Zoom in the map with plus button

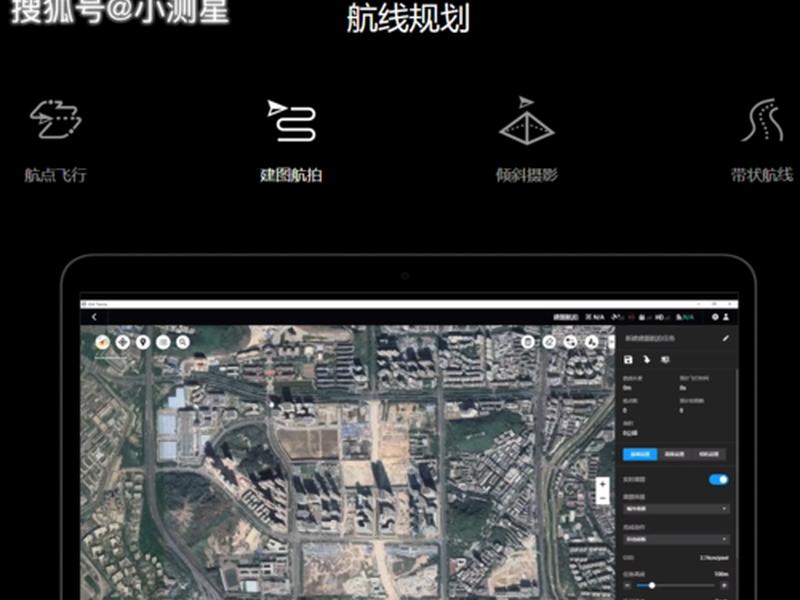603,484
